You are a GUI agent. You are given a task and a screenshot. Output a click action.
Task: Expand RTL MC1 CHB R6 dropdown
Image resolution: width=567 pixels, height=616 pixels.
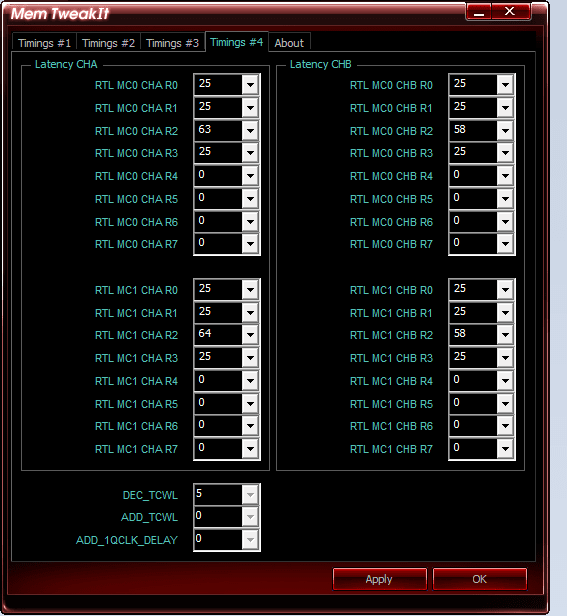pos(505,425)
